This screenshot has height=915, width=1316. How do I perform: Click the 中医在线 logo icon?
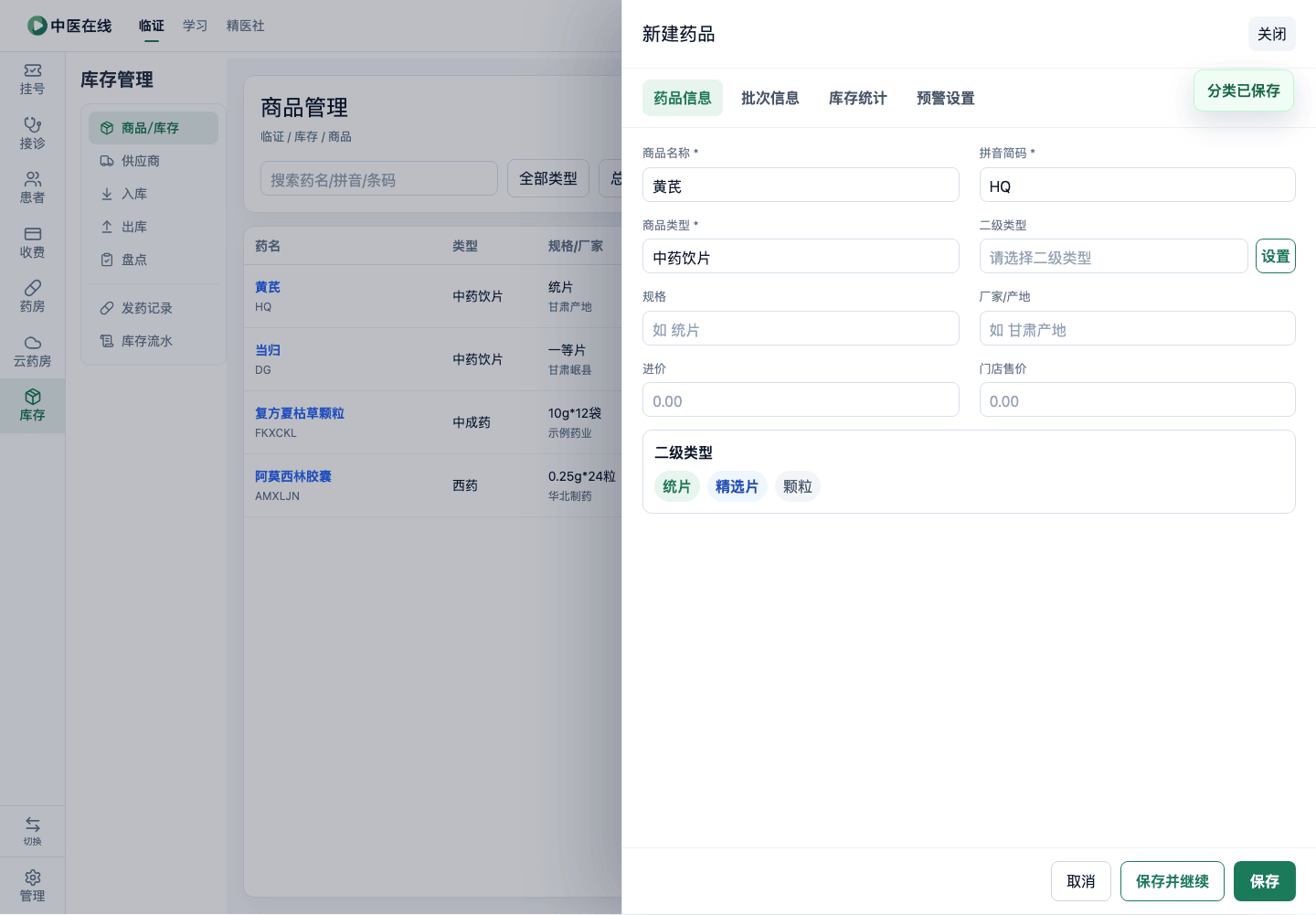tap(37, 26)
